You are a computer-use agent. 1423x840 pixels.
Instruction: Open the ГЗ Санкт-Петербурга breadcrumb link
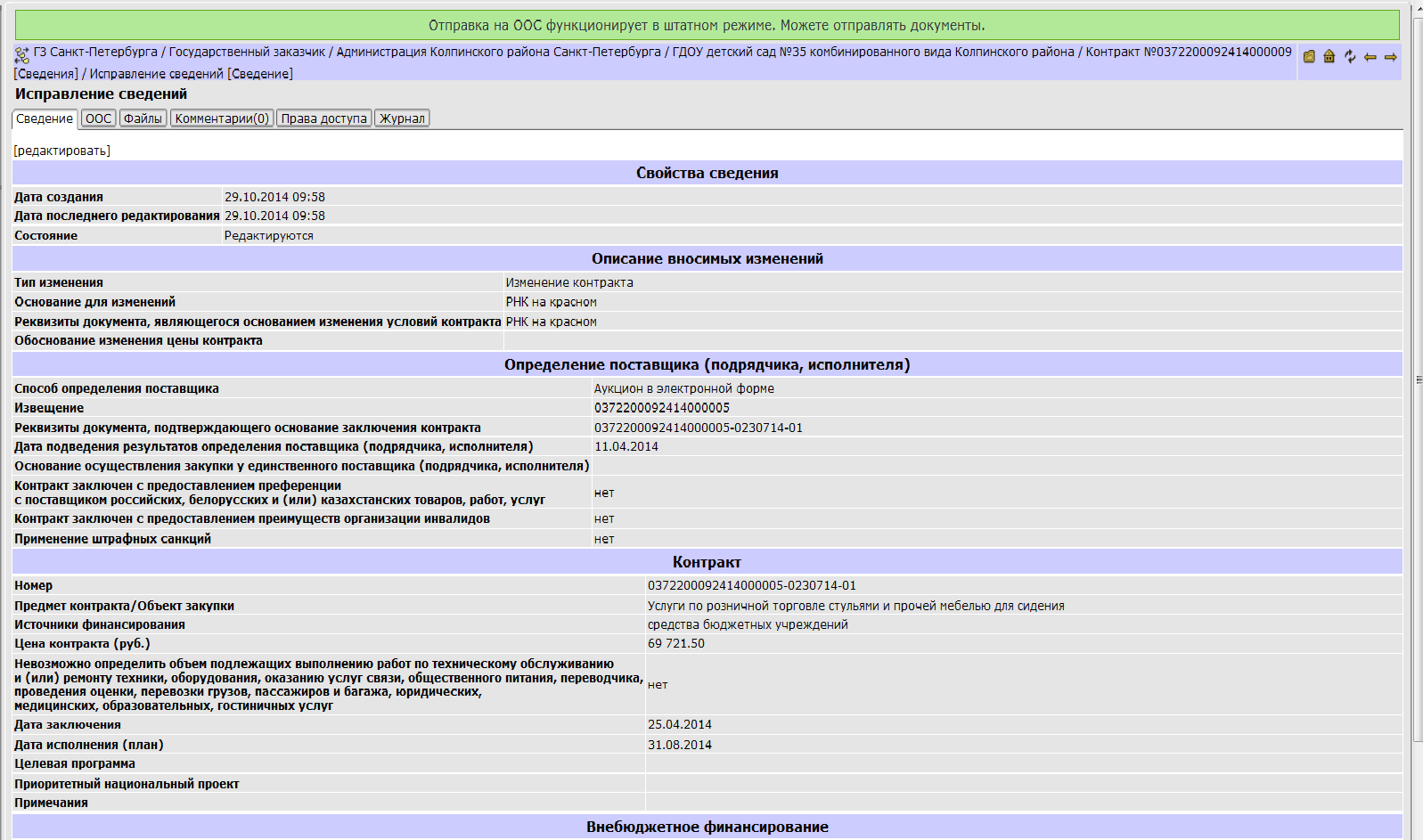click(95, 52)
